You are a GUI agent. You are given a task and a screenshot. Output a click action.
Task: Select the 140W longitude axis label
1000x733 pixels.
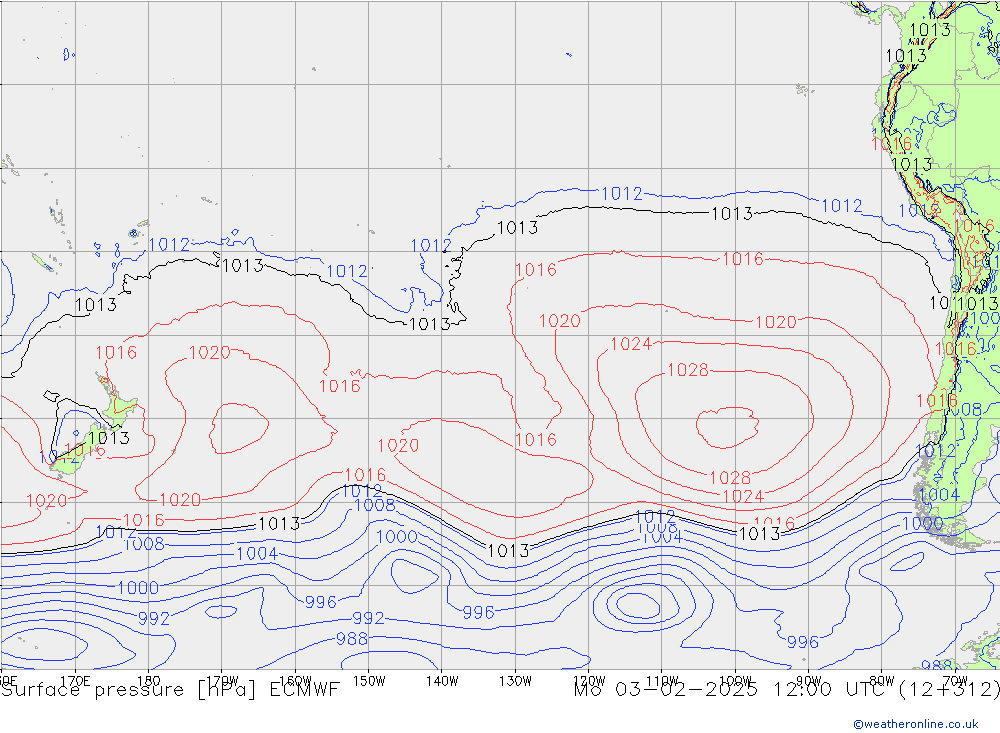click(x=442, y=680)
